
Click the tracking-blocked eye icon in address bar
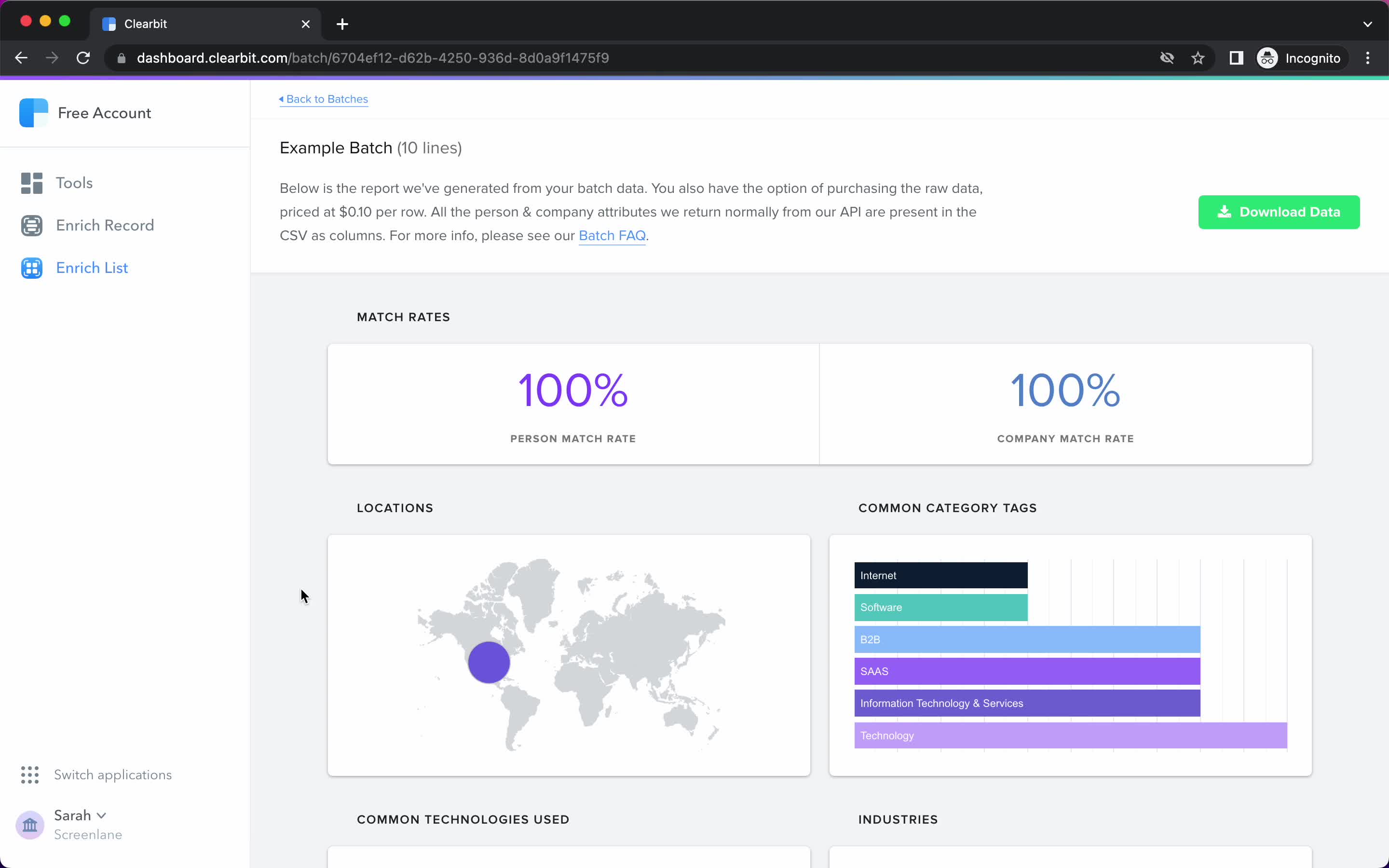pyautogui.click(x=1167, y=58)
